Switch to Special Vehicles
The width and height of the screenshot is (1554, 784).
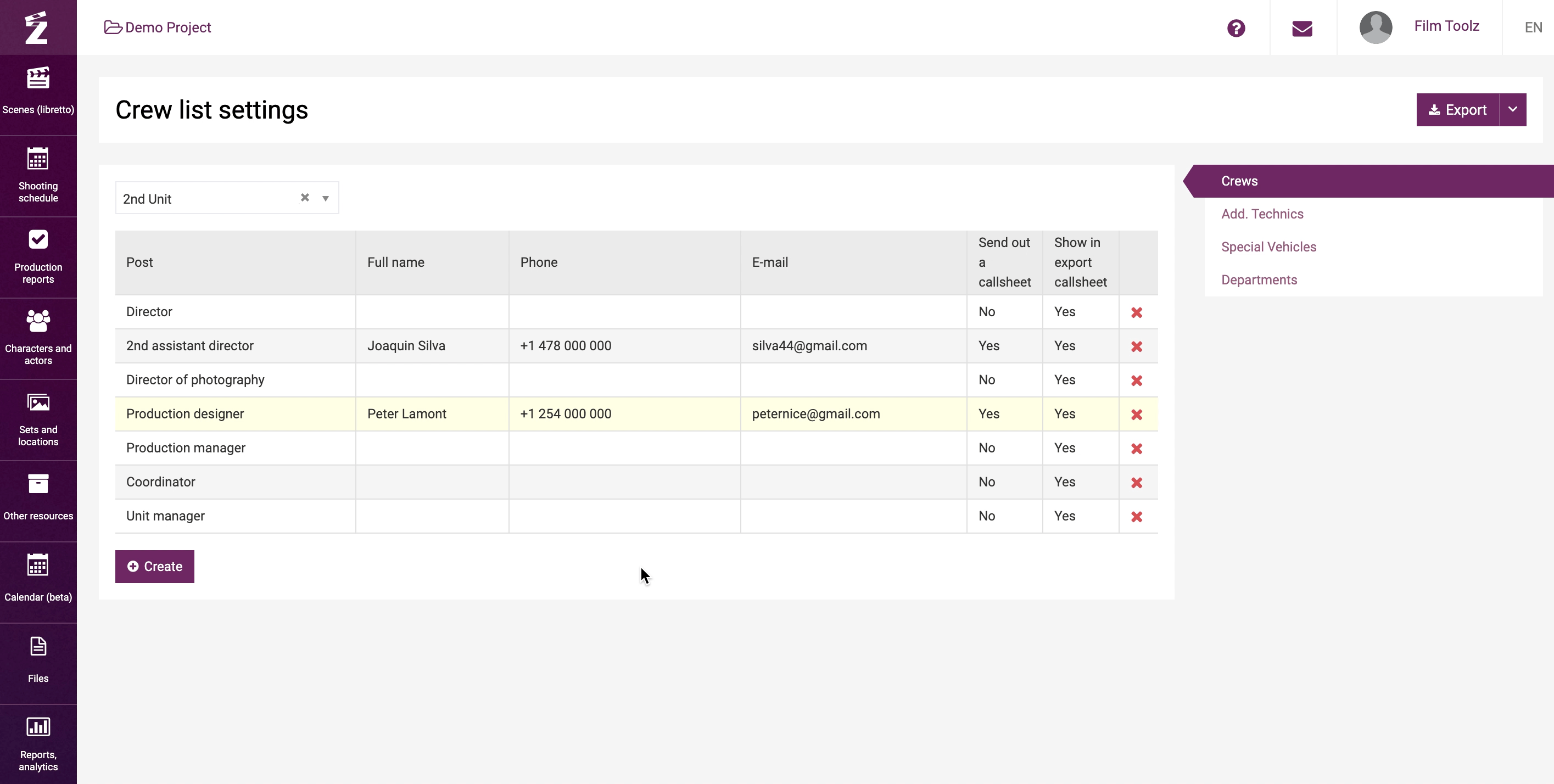tap(1268, 247)
